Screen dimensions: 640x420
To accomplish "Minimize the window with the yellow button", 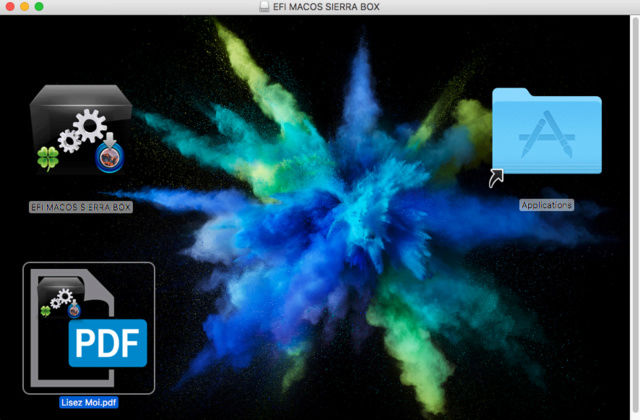I will pyautogui.click(x=24, y=7).
